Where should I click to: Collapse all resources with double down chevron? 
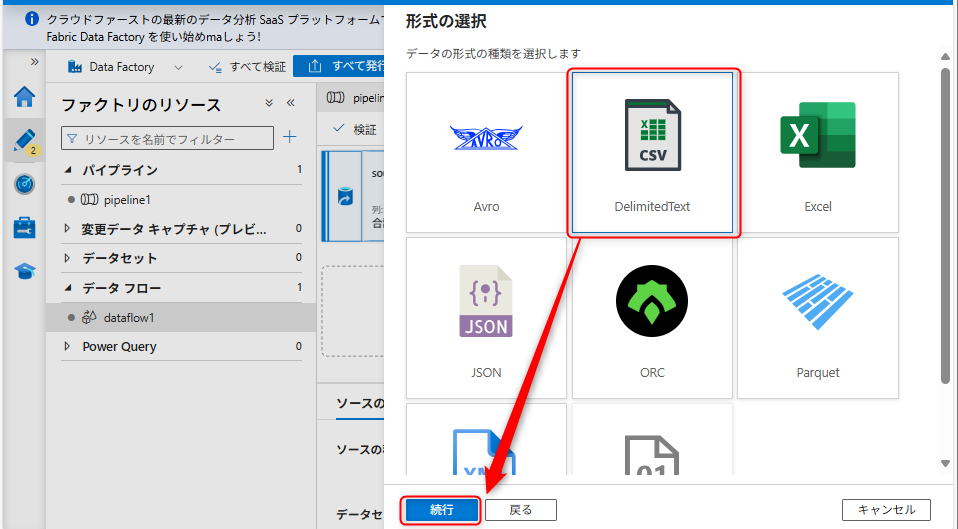tap(269, 103)
